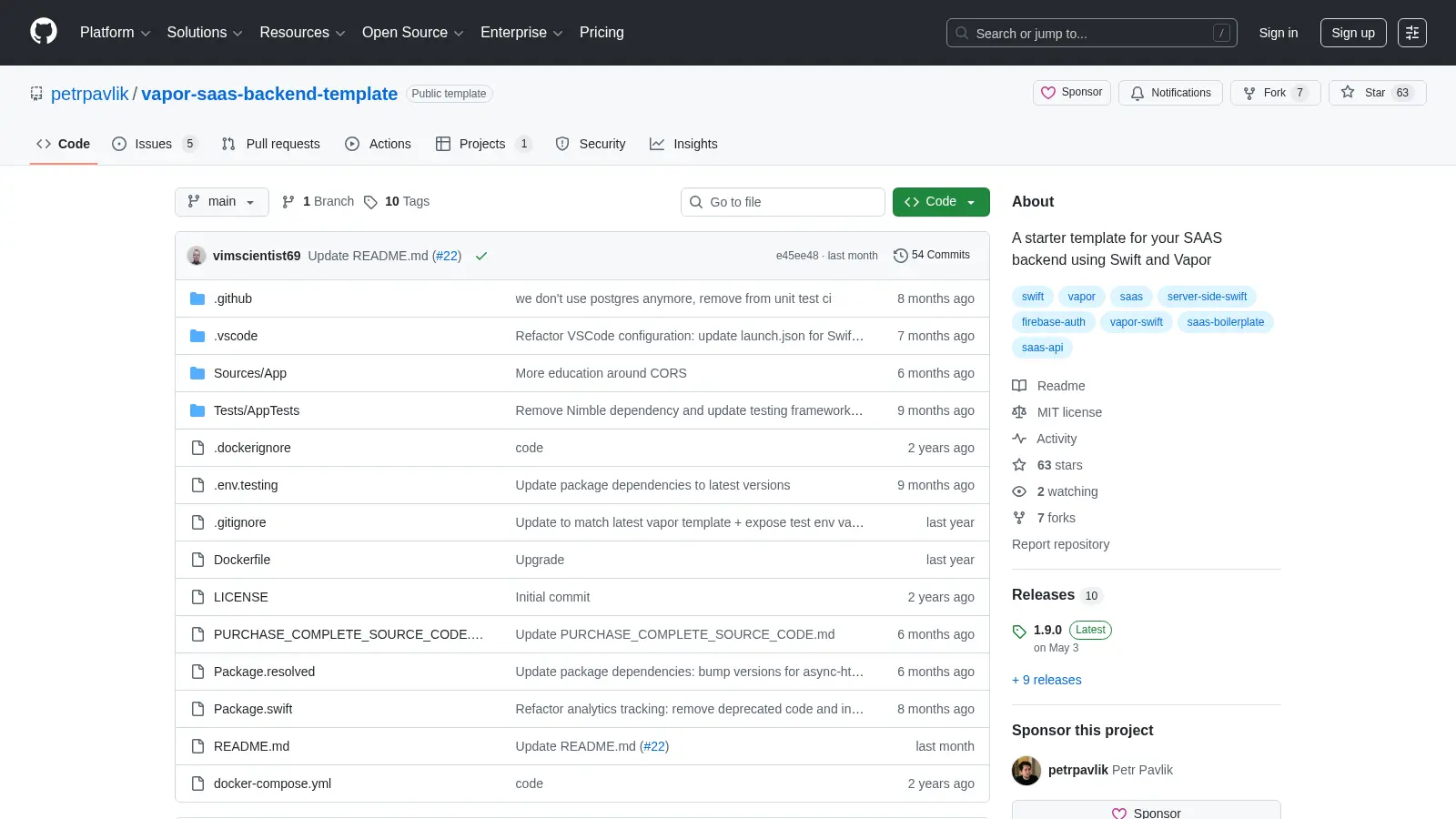
Task: Switch to the Insights tab
Action: tap(684, 144)
